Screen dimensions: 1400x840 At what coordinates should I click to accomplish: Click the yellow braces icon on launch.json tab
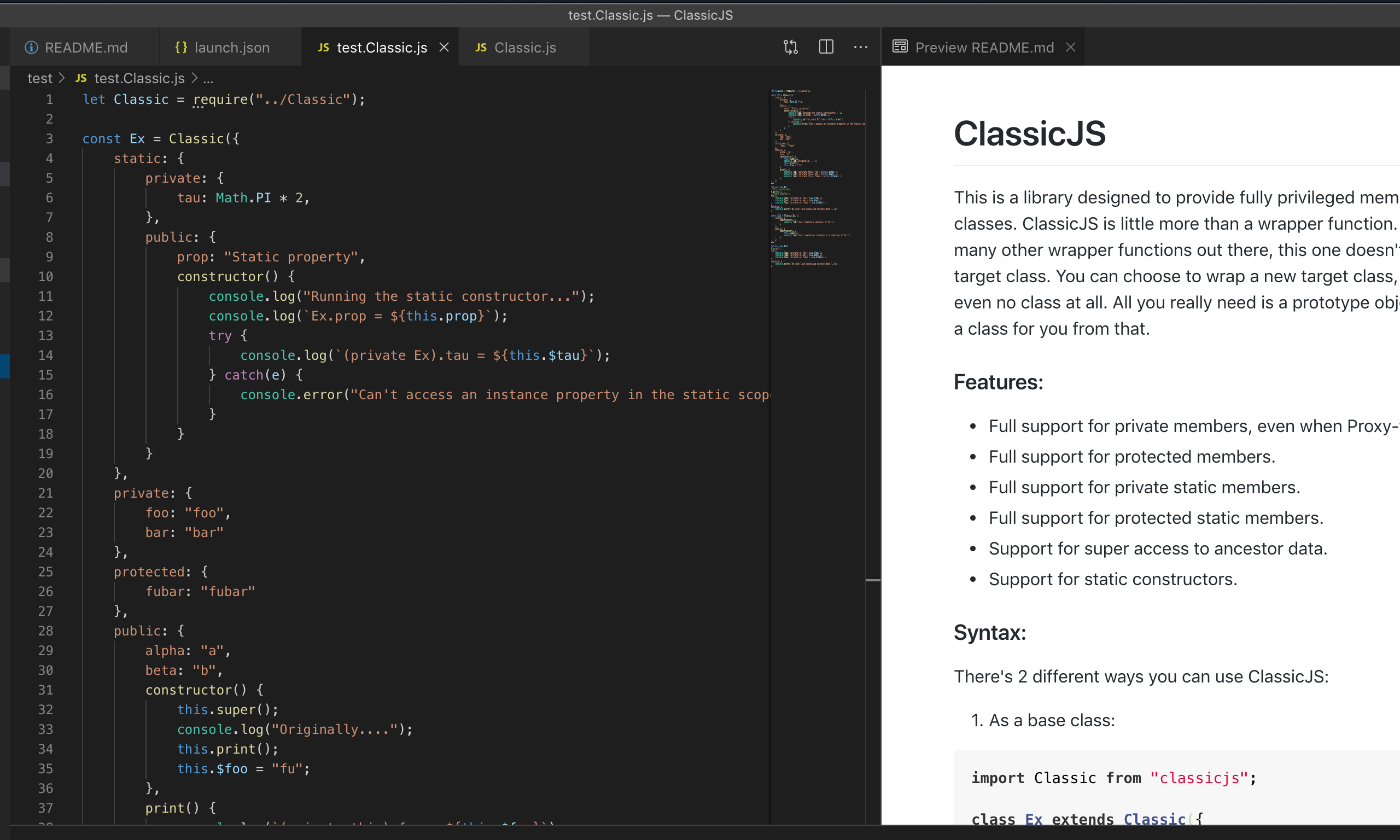(181, 48)
